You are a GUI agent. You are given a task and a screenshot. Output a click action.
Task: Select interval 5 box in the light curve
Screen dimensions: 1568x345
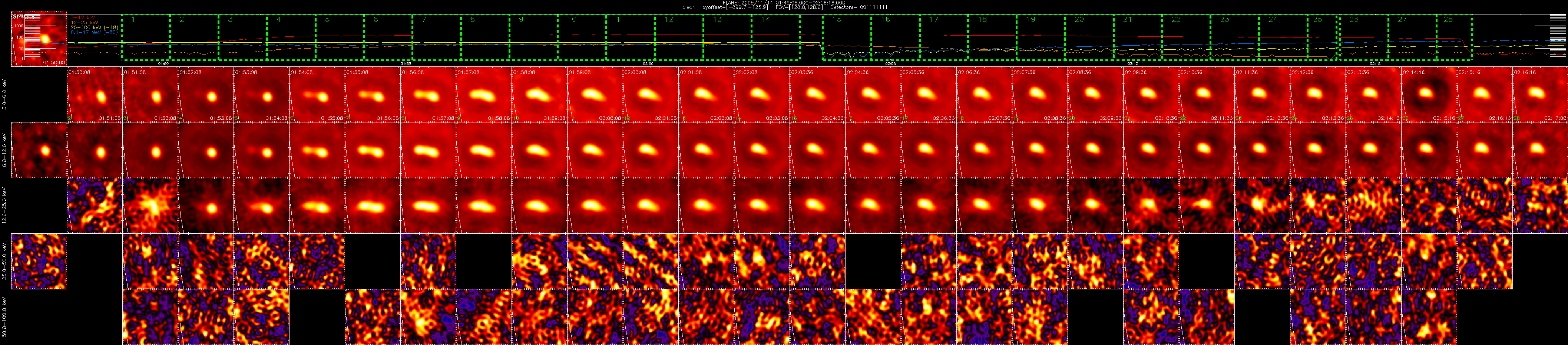(340, 37)
